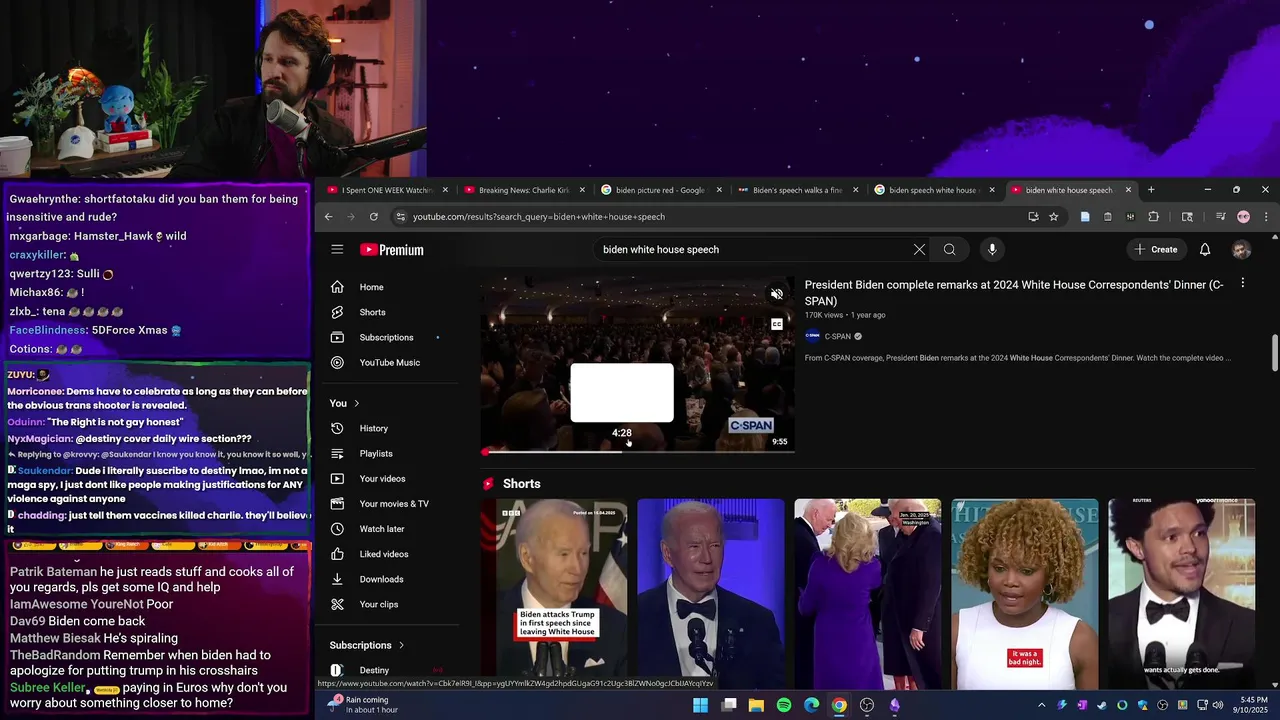1280x720 pixels.
Task: Open Windows Start menu
Action: point(701,705)
